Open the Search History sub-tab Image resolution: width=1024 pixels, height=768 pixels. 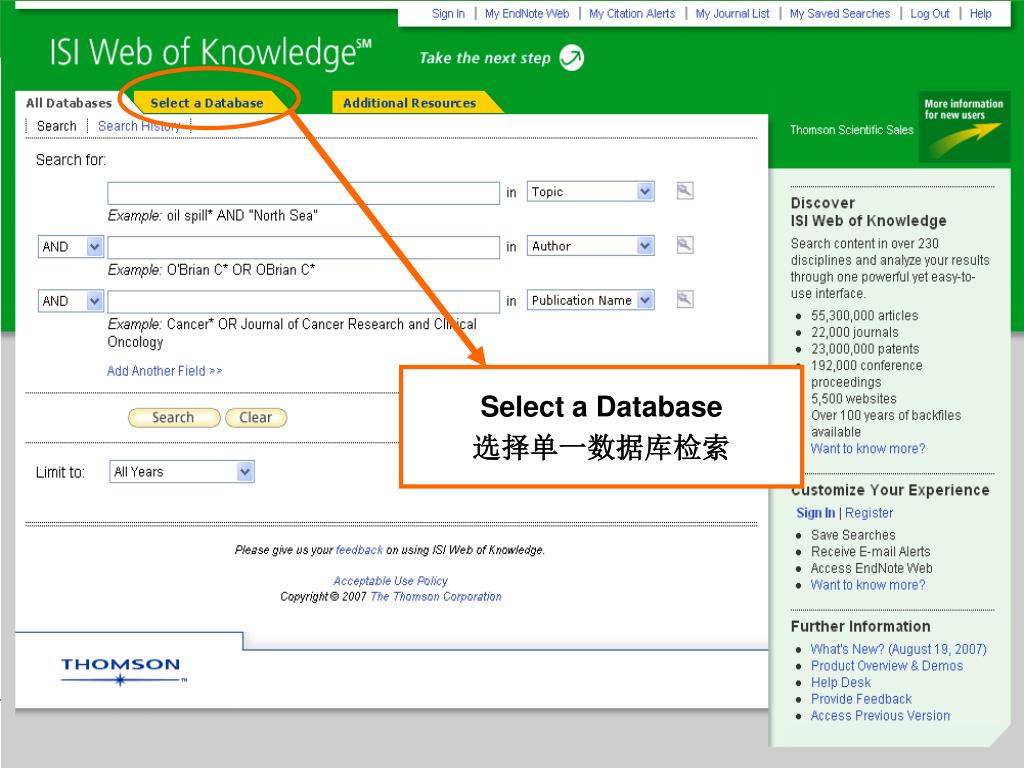coord(139,126)
